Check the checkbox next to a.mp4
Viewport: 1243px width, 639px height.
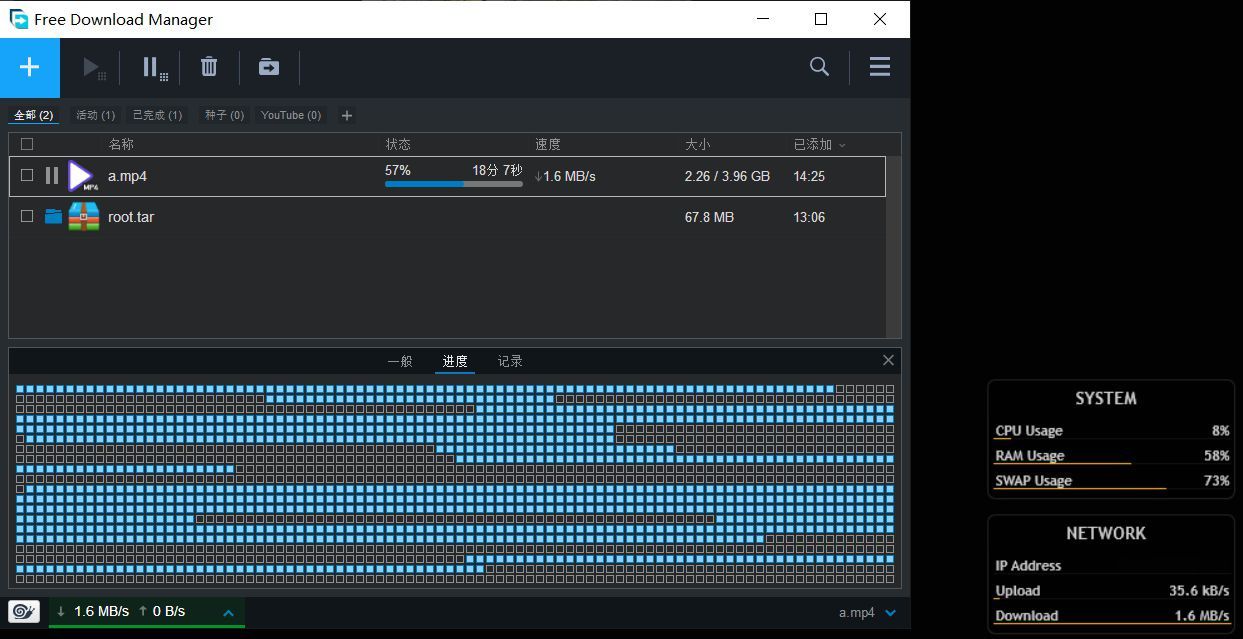click(27, 176)
